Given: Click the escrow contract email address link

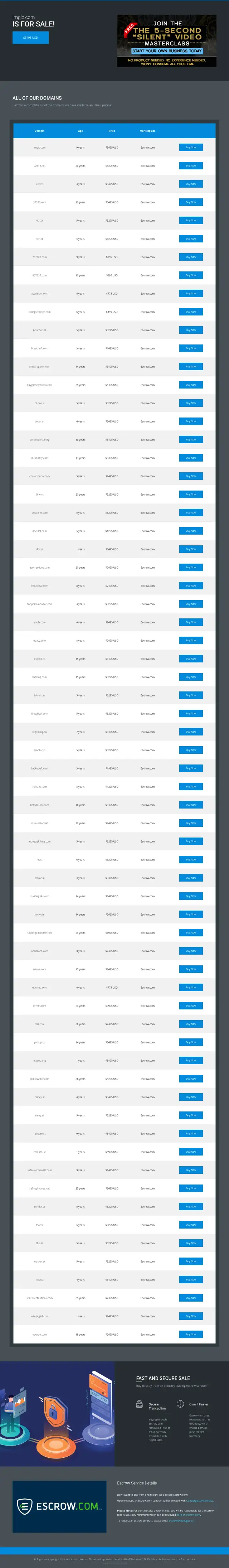Looking at the screenshot, I should point(181,1520).
